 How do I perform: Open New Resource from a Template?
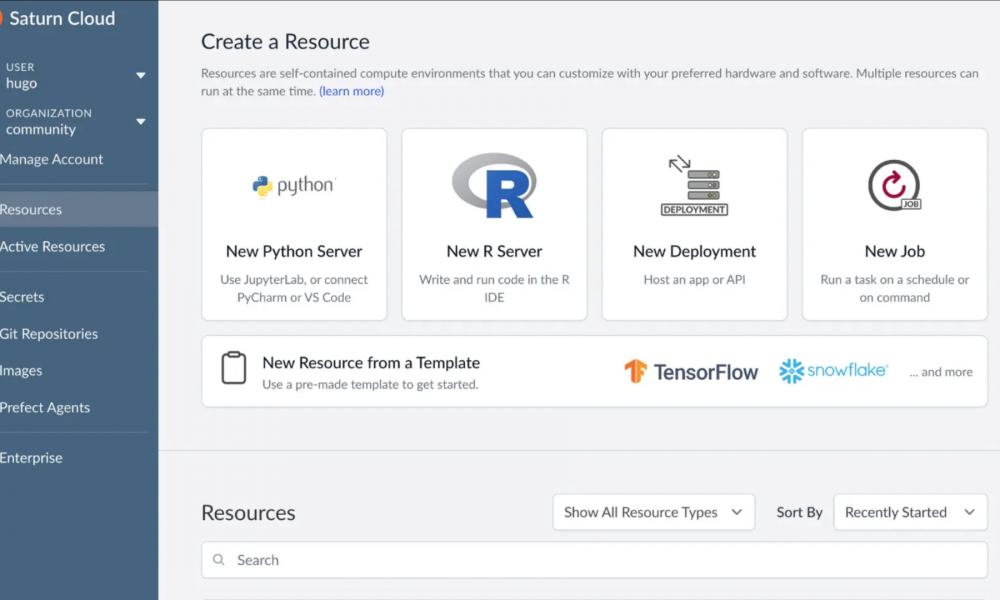594,371
